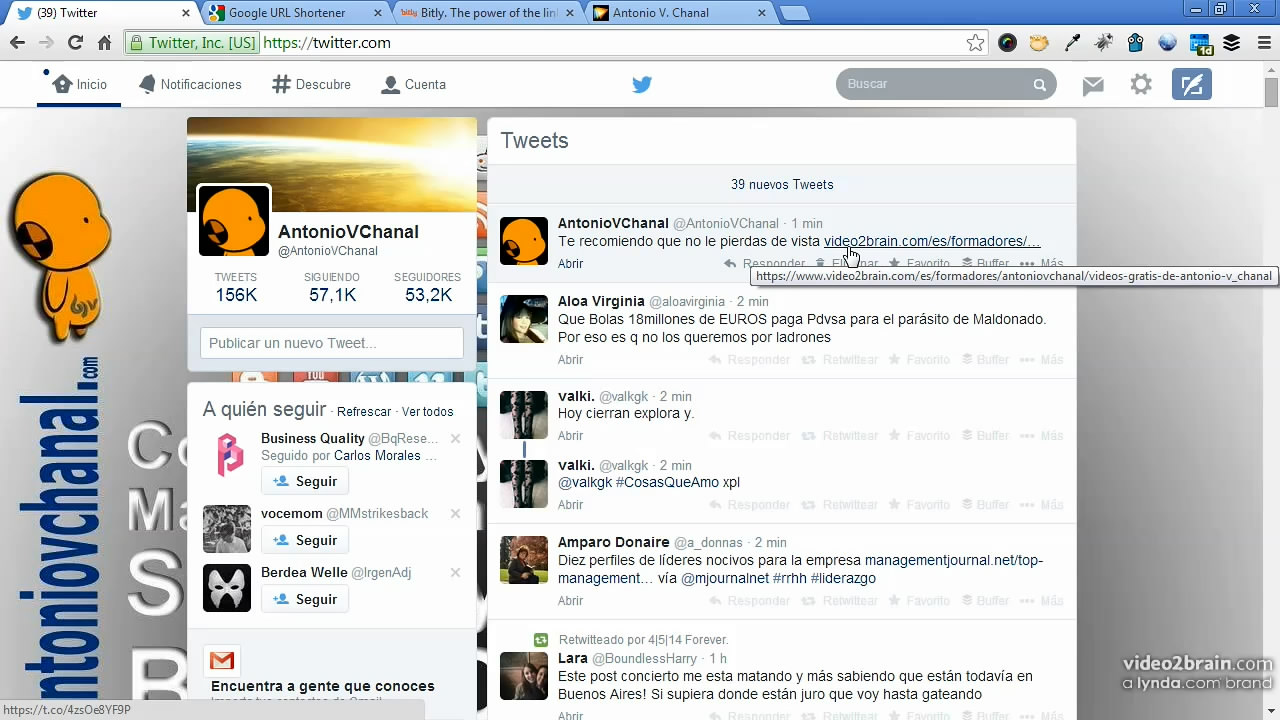Image resolution: width=1280 pixels, height=720 pixels.
Task: Switch to Google URL Shortener browser tab
Action: 295,13
